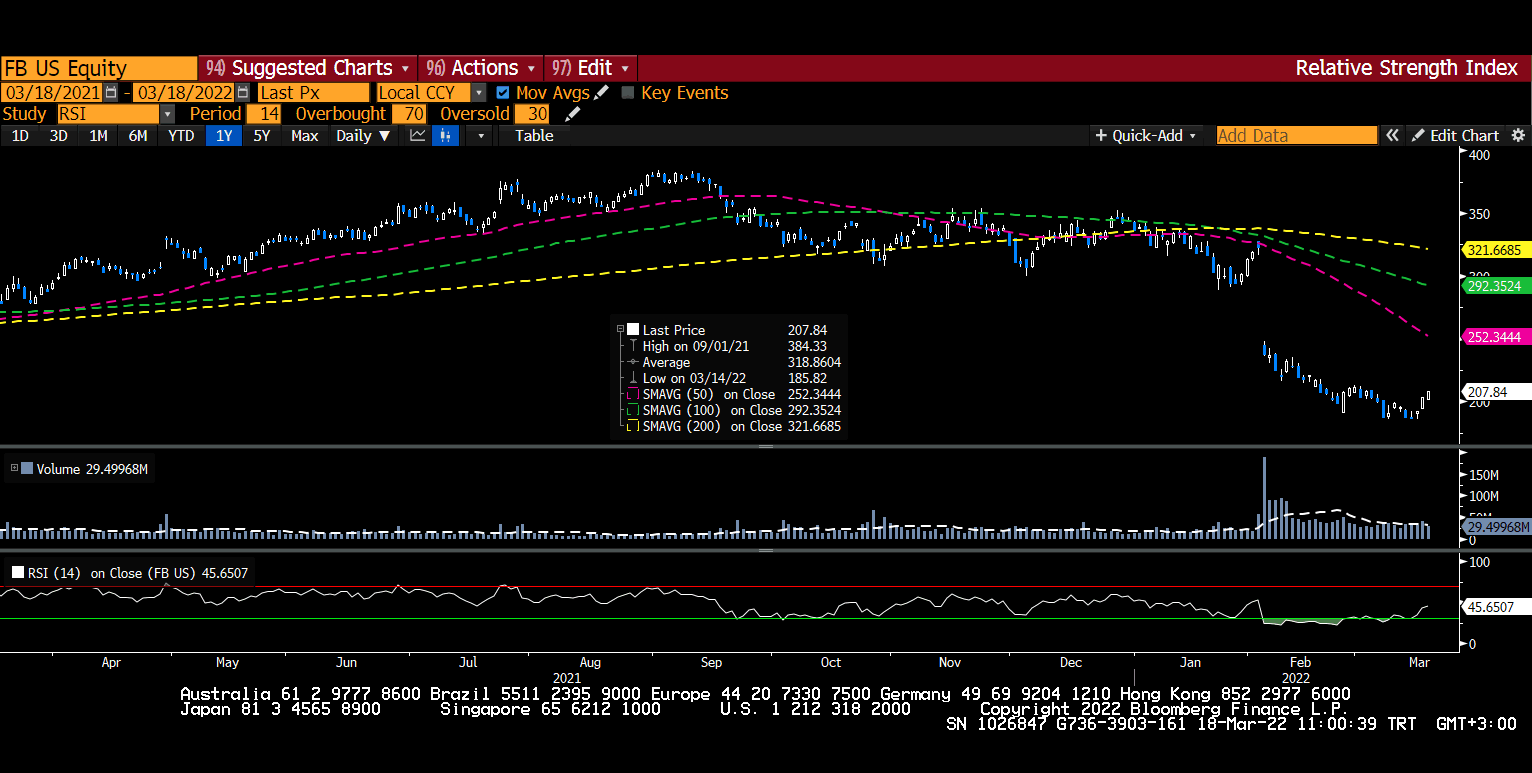Select the Max range tab
This screenshot has height=773, width=1532.
305,136
